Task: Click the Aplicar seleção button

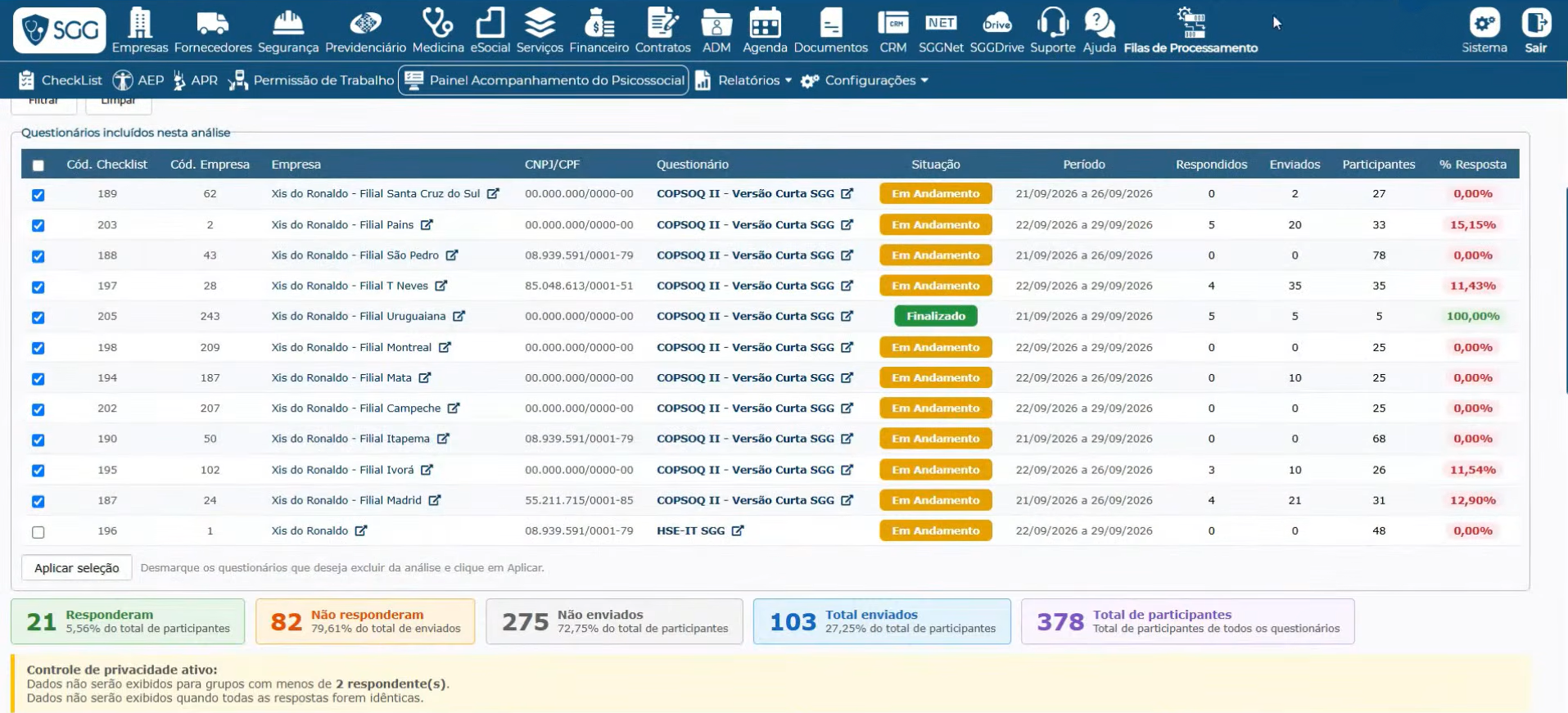Action: (x=77, y=567)
